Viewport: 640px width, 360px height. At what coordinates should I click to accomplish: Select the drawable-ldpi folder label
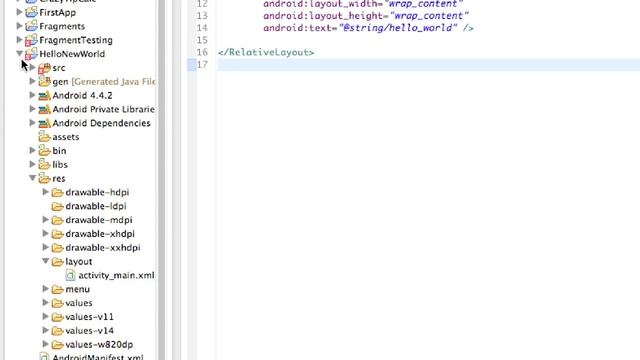[96, 206]
